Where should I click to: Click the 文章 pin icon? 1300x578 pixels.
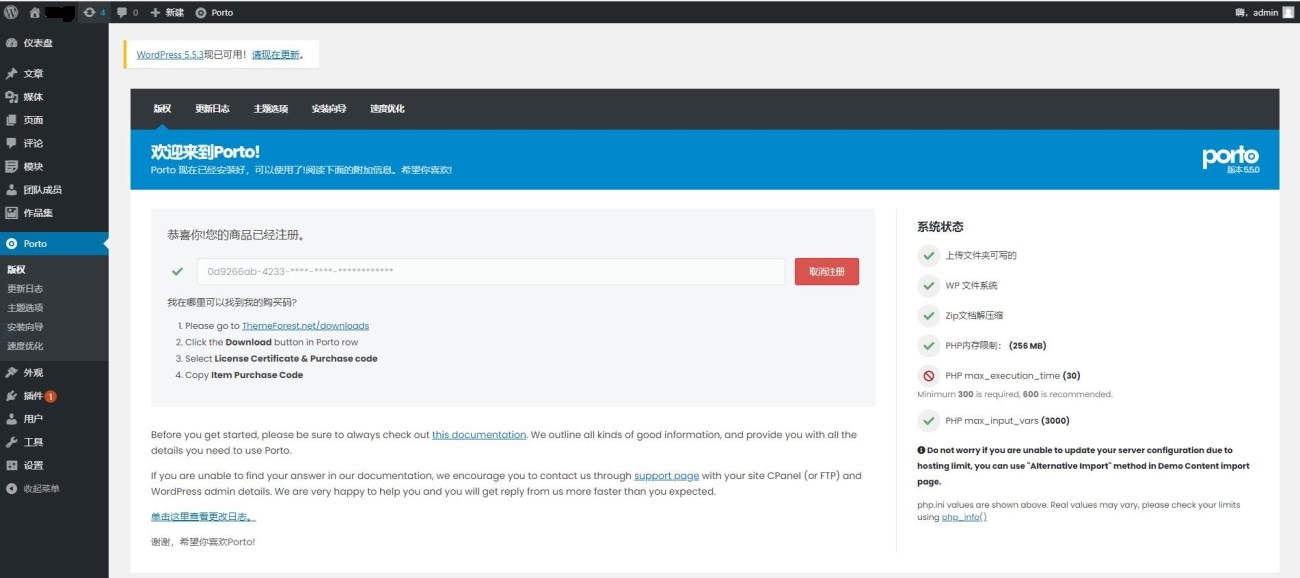(x=12, y=74)
